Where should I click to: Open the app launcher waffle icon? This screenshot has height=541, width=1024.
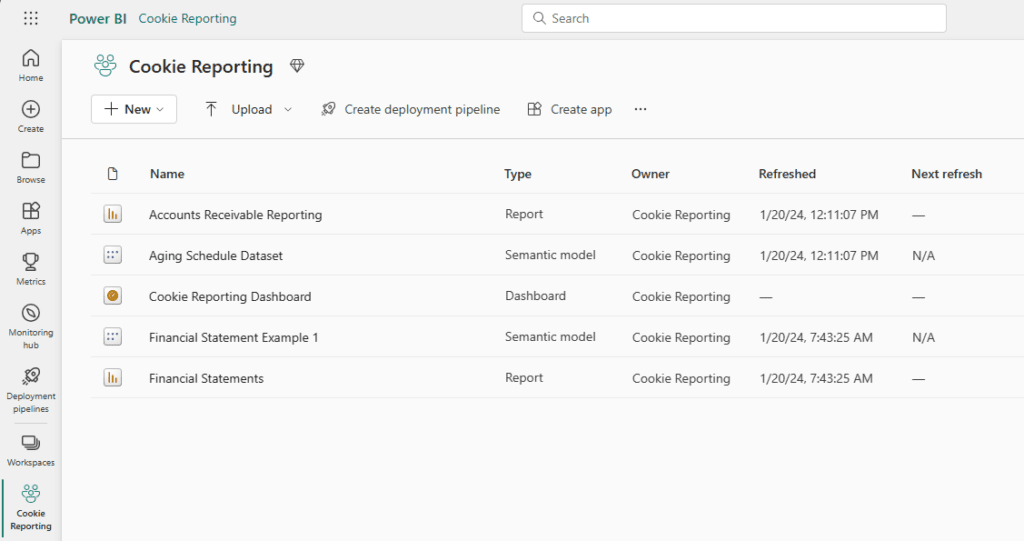31,18
